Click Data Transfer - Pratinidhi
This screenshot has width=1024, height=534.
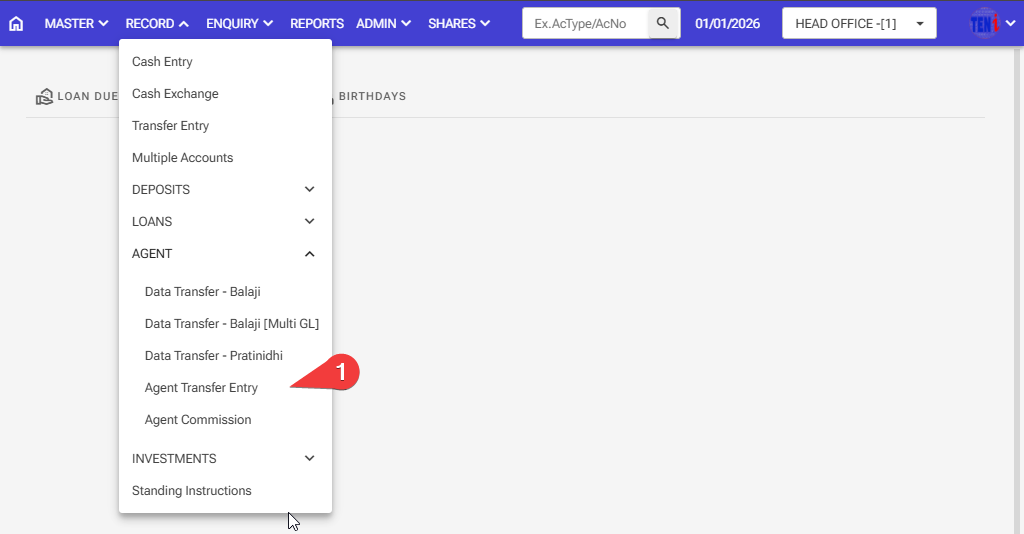pyautogui.click(x=213, y=356)
